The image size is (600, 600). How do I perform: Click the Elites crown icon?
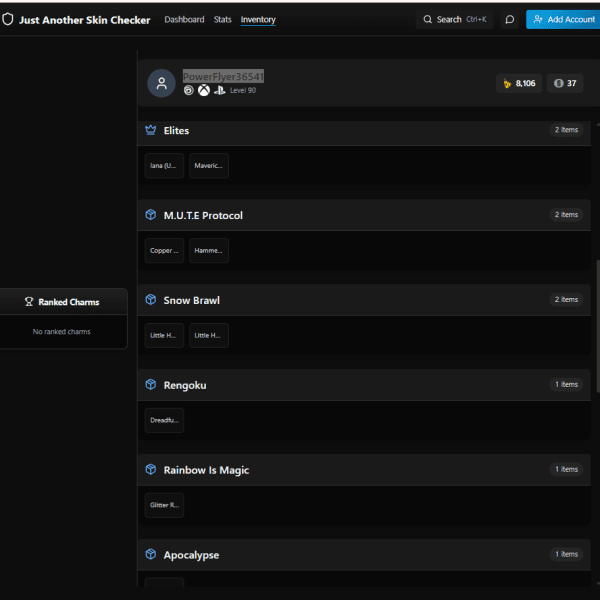(x=151, y=130)
